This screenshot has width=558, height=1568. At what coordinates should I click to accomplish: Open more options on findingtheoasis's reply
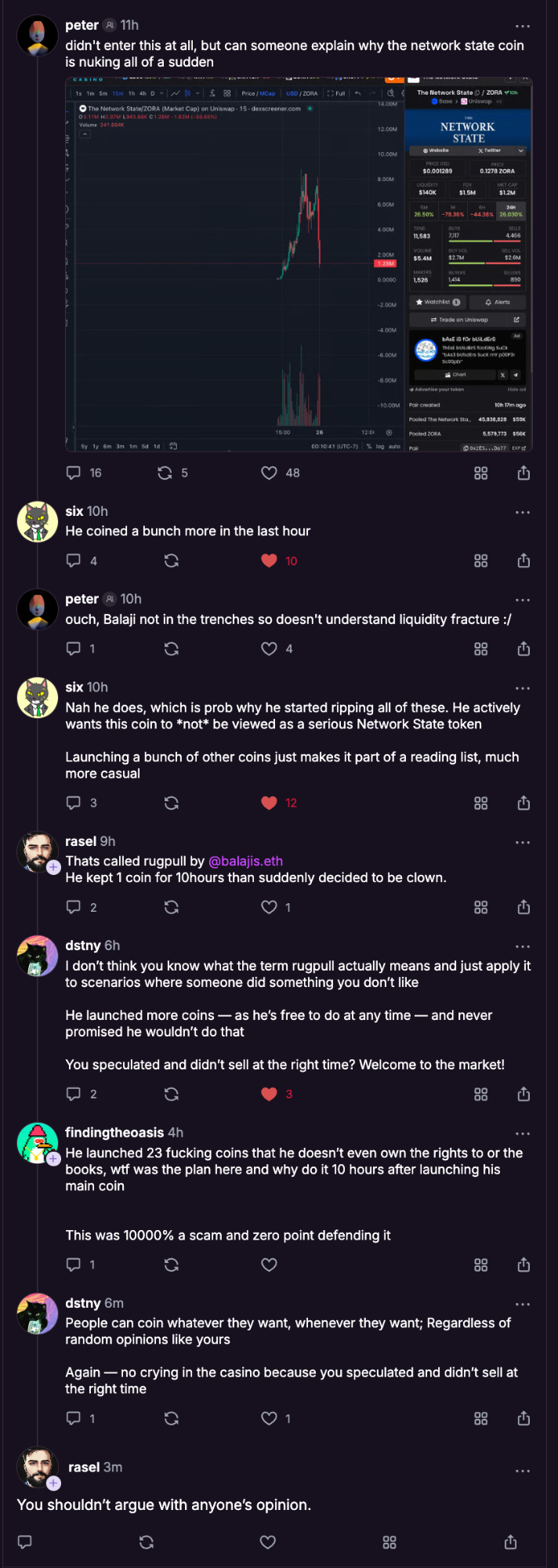point(523,1134)
